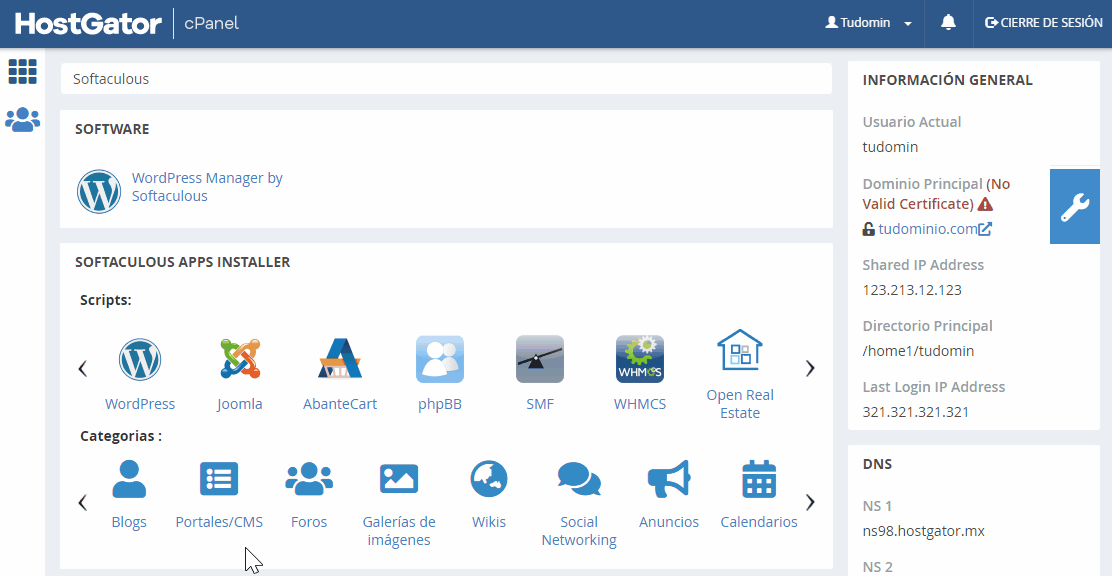Click the Wikis category label
This screenshot has width=1112, height=576.
point(489,522)
